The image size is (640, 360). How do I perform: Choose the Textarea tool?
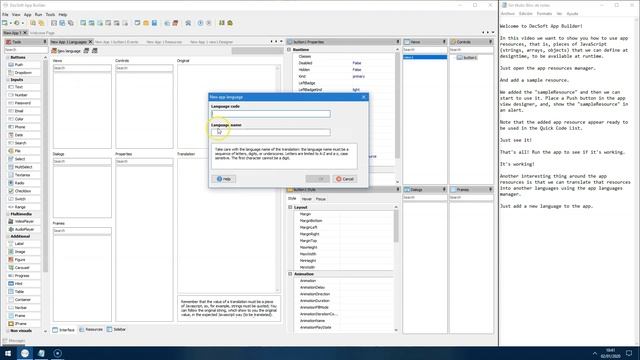tap(23, 175)
